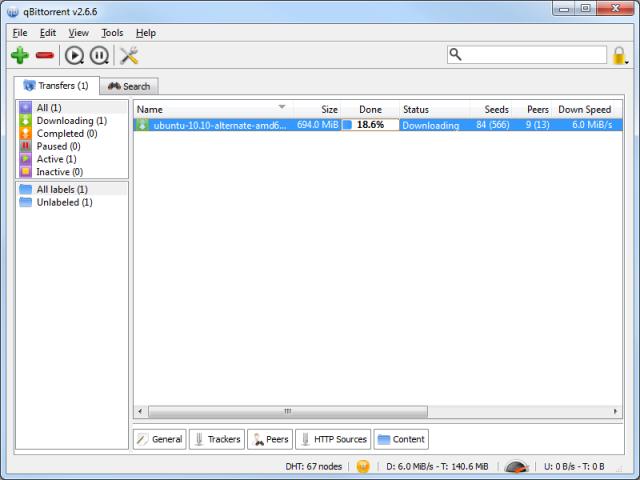Click the yellow padlock lock icon
This screenshot has width=640, height=480.
pos(621,55)
